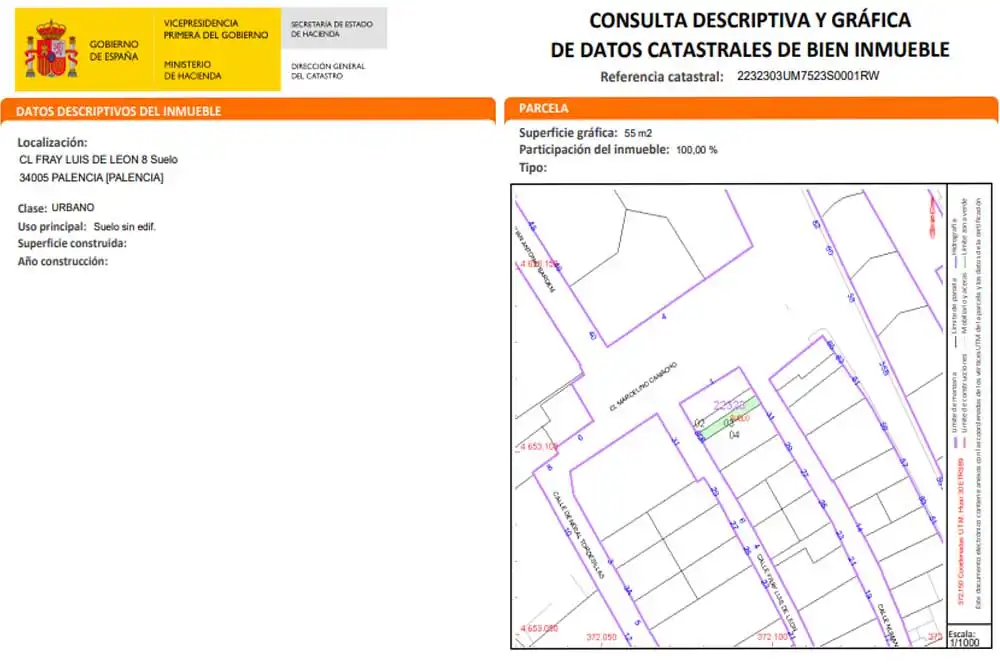Select the green highlighted parcel on map
The image size is (1000, 667).
tap(729, 418)
